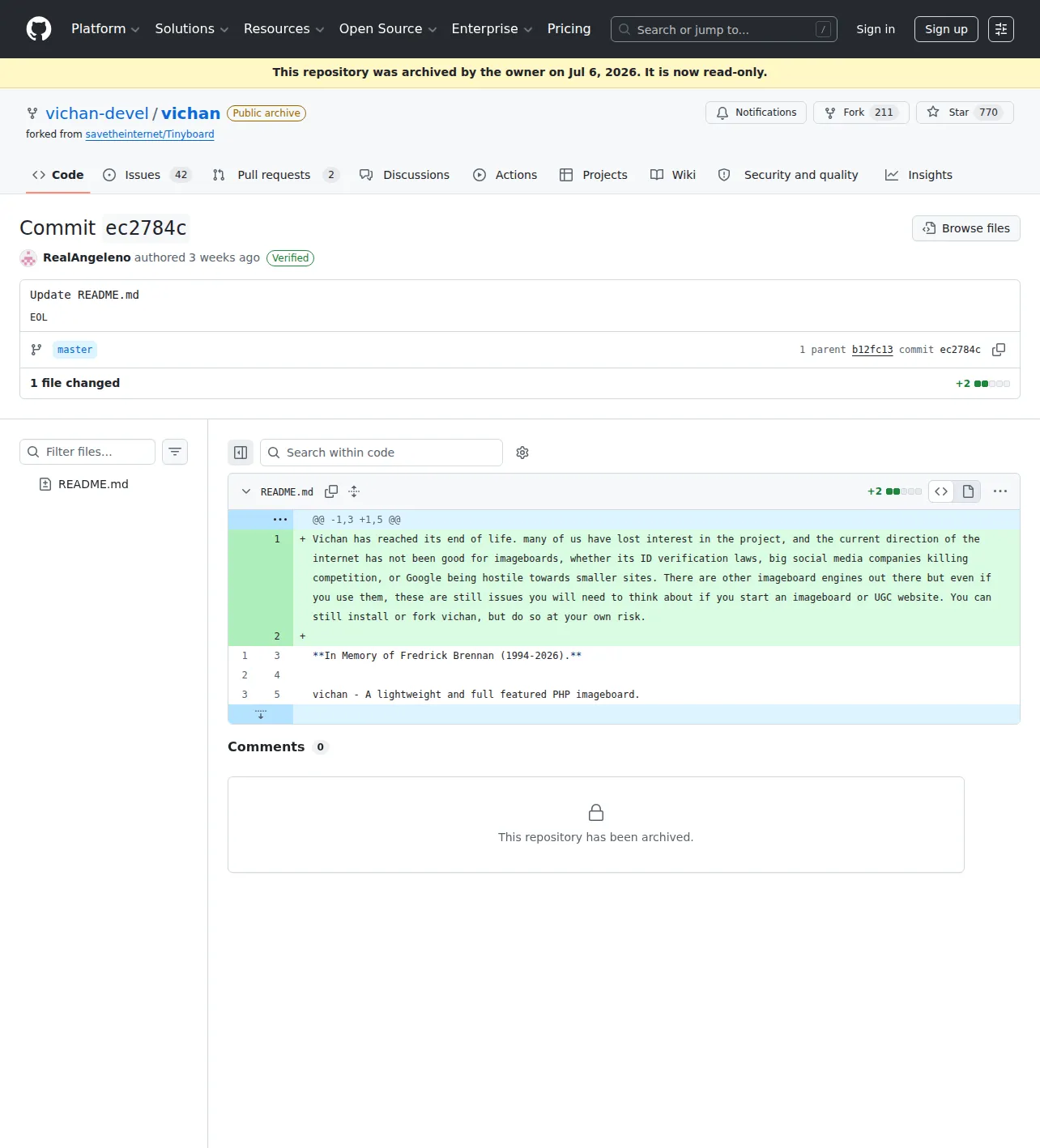1040x1148 pixels.
Task: Open appearance settings icon in header
Action: click(x=1001, y=29)
